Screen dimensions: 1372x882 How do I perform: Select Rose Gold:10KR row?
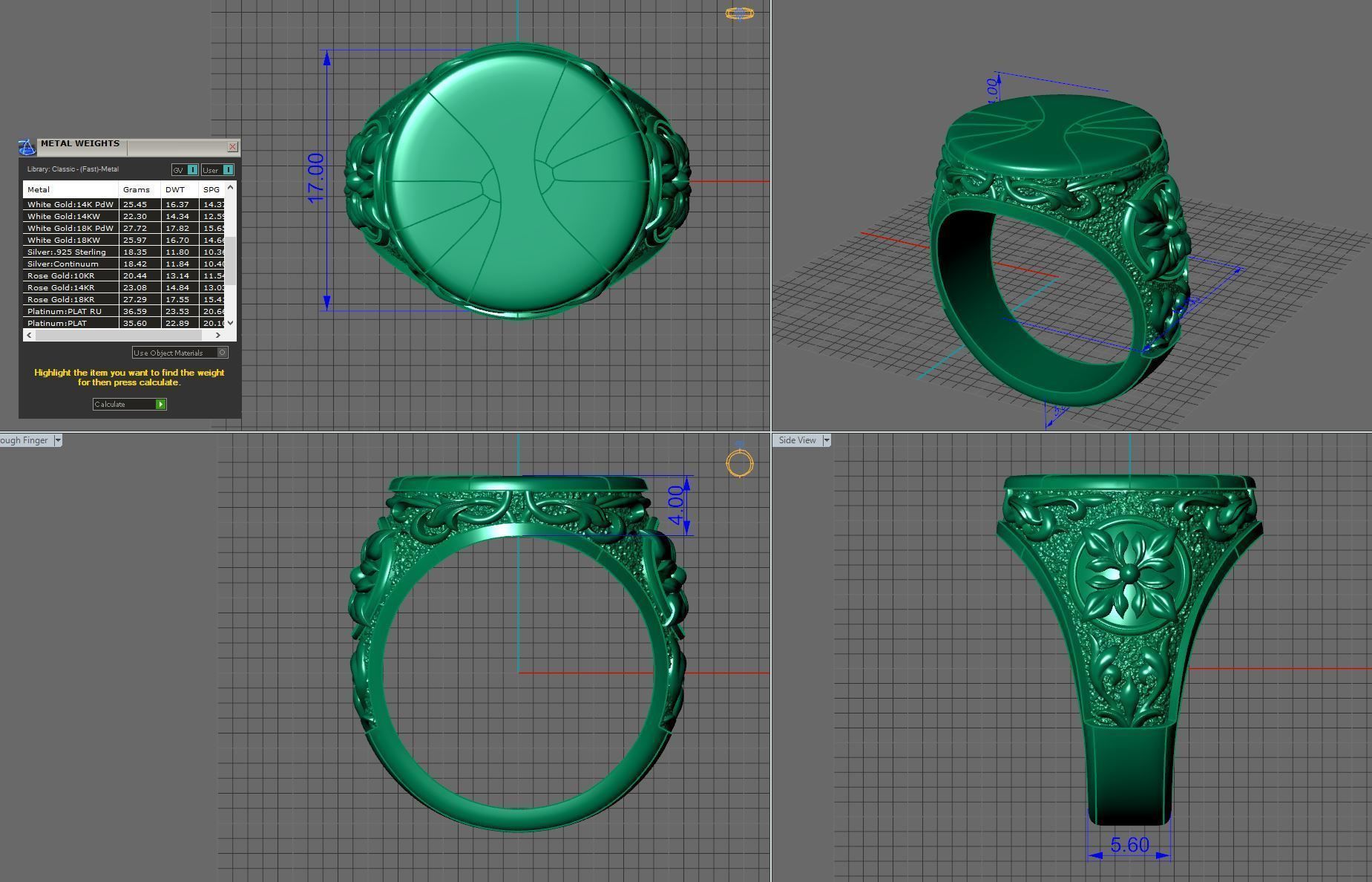124,275
